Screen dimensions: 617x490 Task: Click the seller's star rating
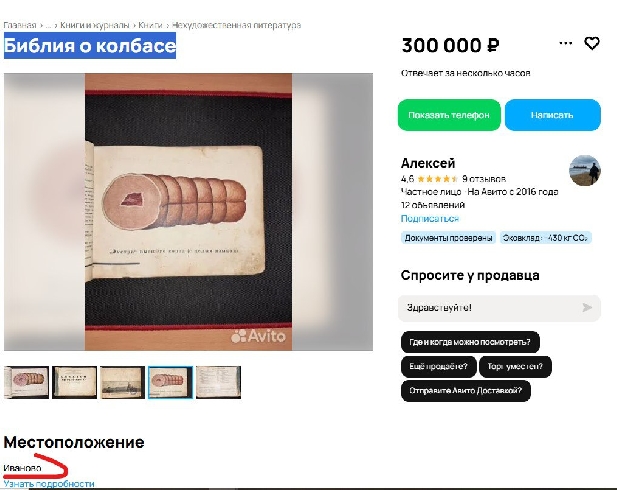point(437,179)
